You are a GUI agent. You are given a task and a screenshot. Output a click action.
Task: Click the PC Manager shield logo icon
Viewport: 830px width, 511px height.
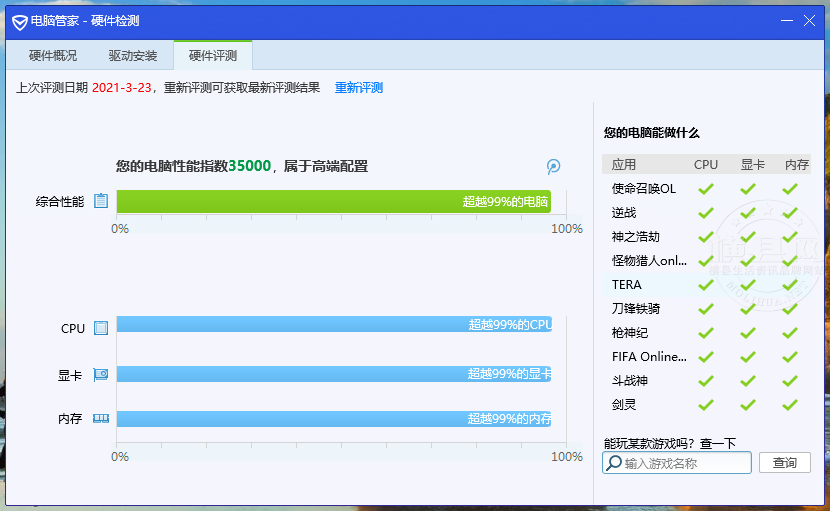click(20, 22)
